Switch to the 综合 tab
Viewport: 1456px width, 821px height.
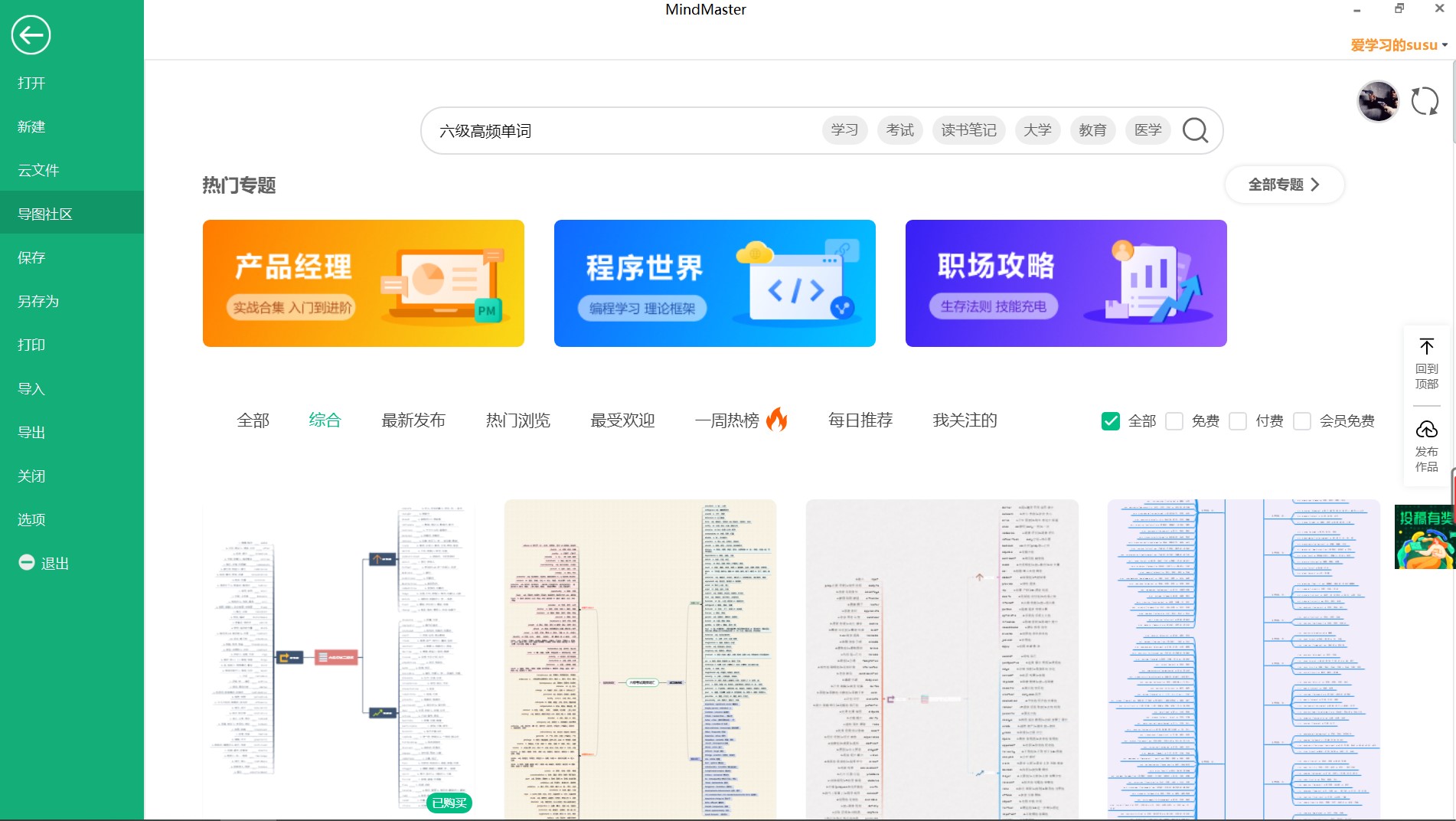325,420
